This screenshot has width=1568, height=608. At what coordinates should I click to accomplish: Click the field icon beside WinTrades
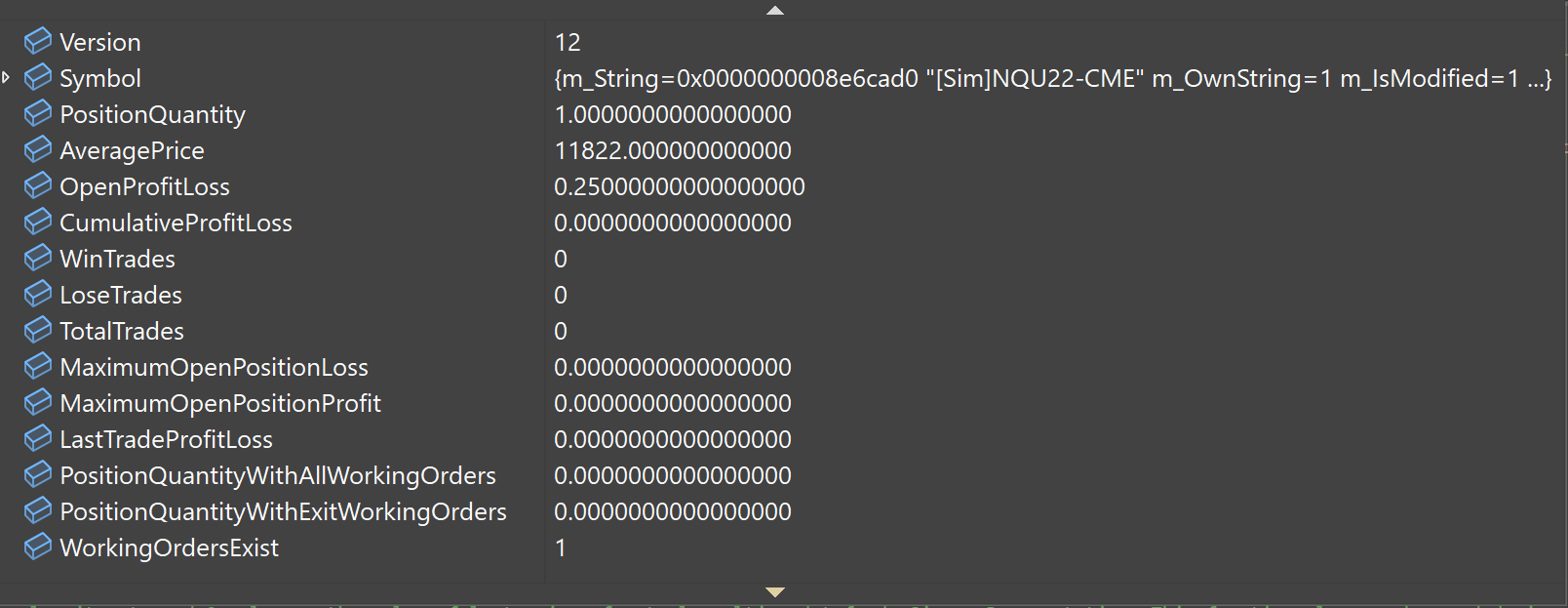[x=38, y=259]
